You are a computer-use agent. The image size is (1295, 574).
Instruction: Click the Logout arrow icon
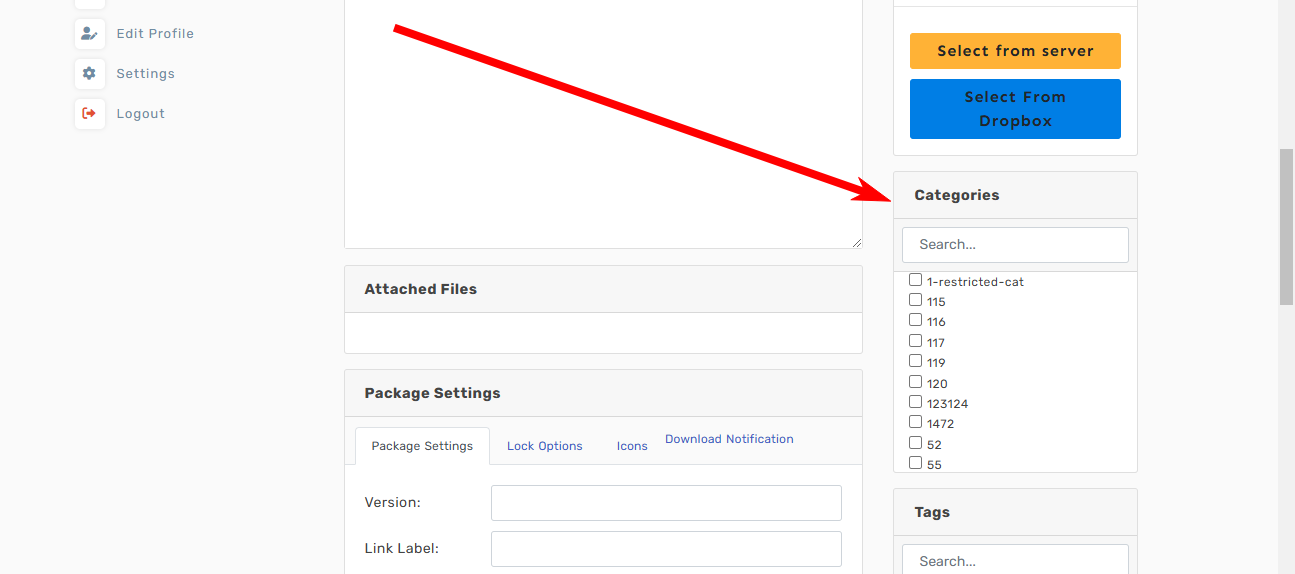coord(89,113)
